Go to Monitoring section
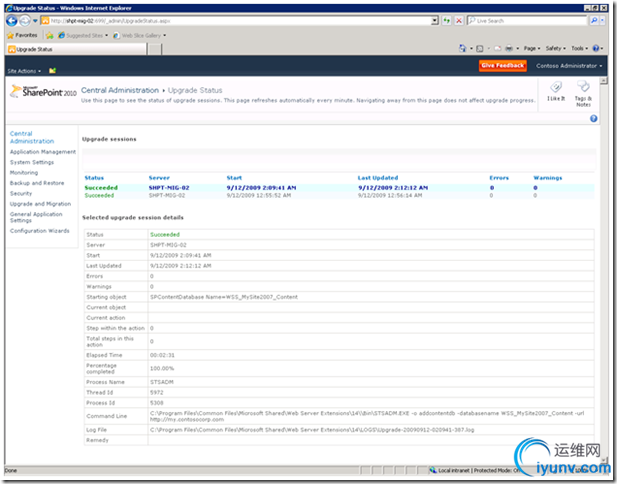 (24, 173)
